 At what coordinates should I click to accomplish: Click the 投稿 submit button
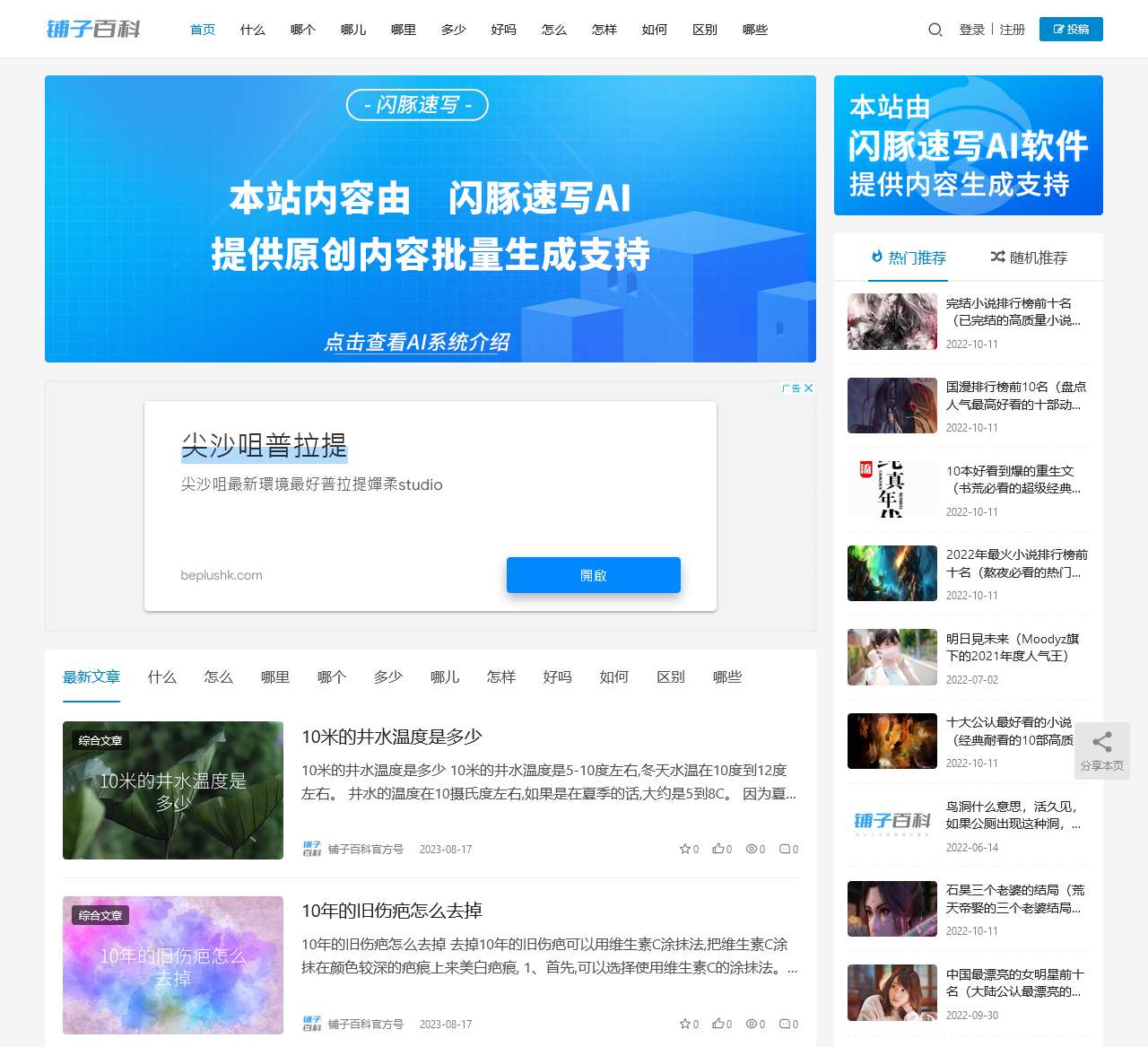pos(1071,30)
